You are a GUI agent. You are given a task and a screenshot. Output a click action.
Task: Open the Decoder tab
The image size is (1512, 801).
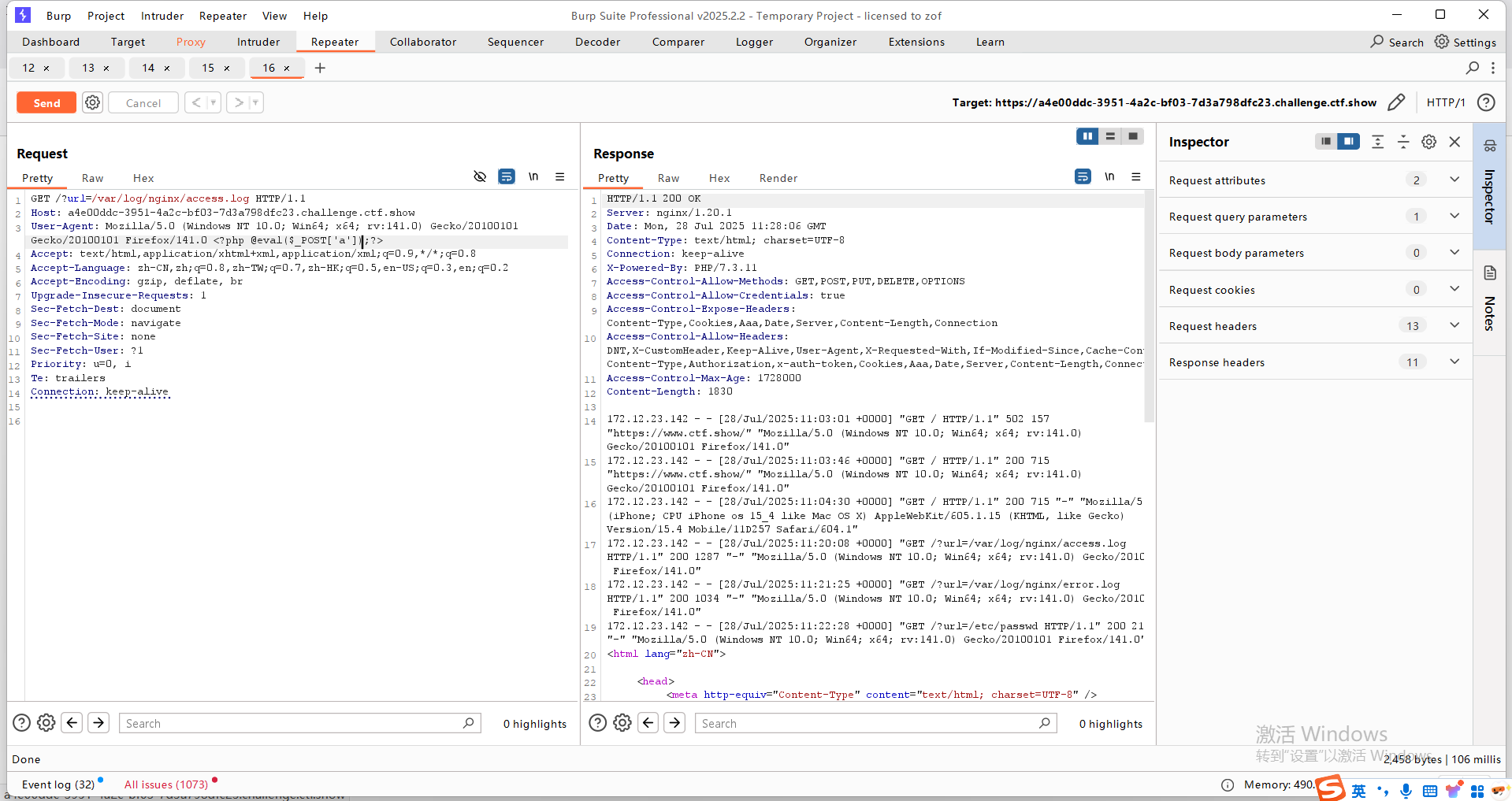[597, 42]
